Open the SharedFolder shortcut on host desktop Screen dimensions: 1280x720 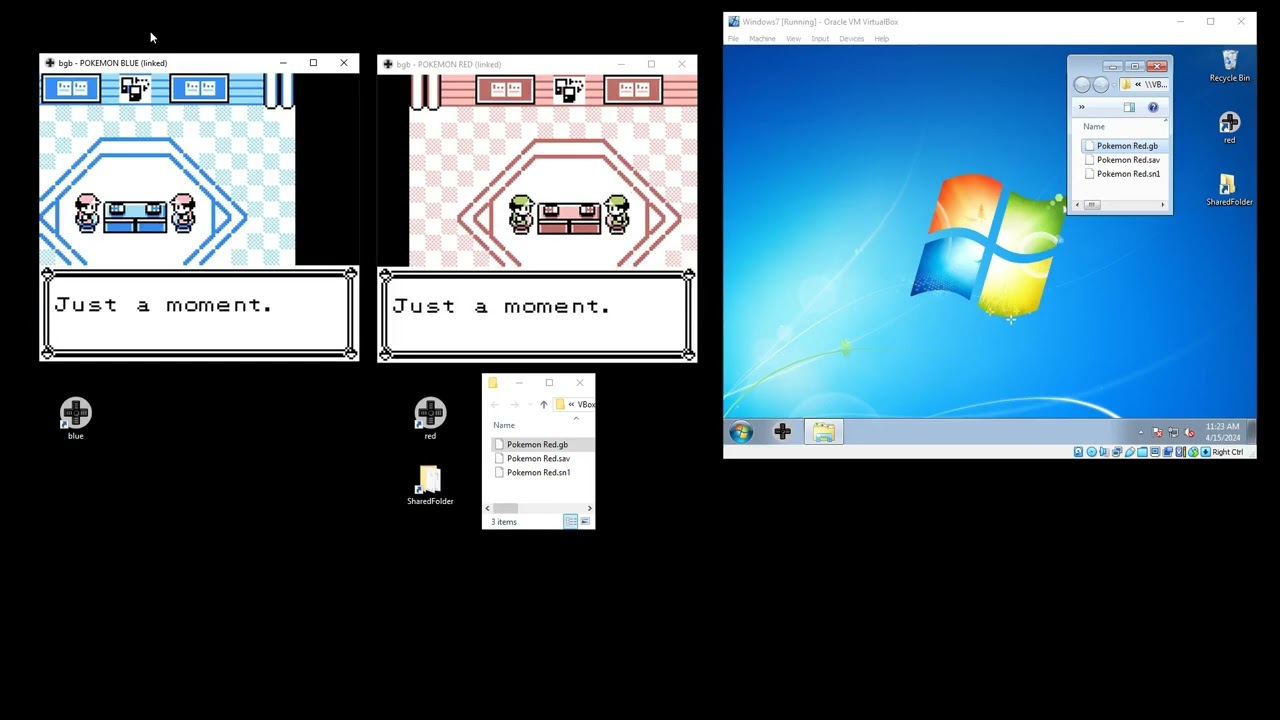[430, 486]
